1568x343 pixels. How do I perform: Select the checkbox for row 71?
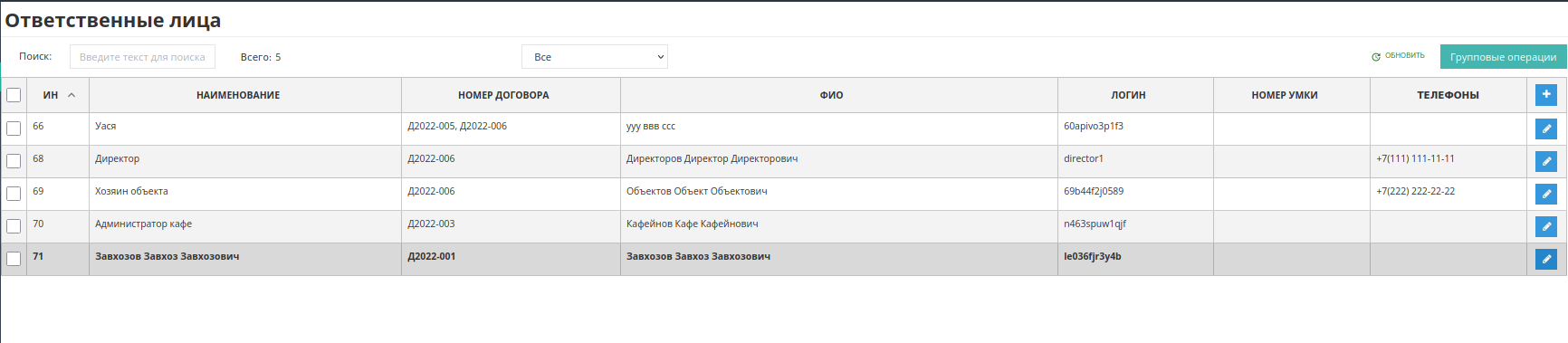pyautogui.click(x=14, y=259)
